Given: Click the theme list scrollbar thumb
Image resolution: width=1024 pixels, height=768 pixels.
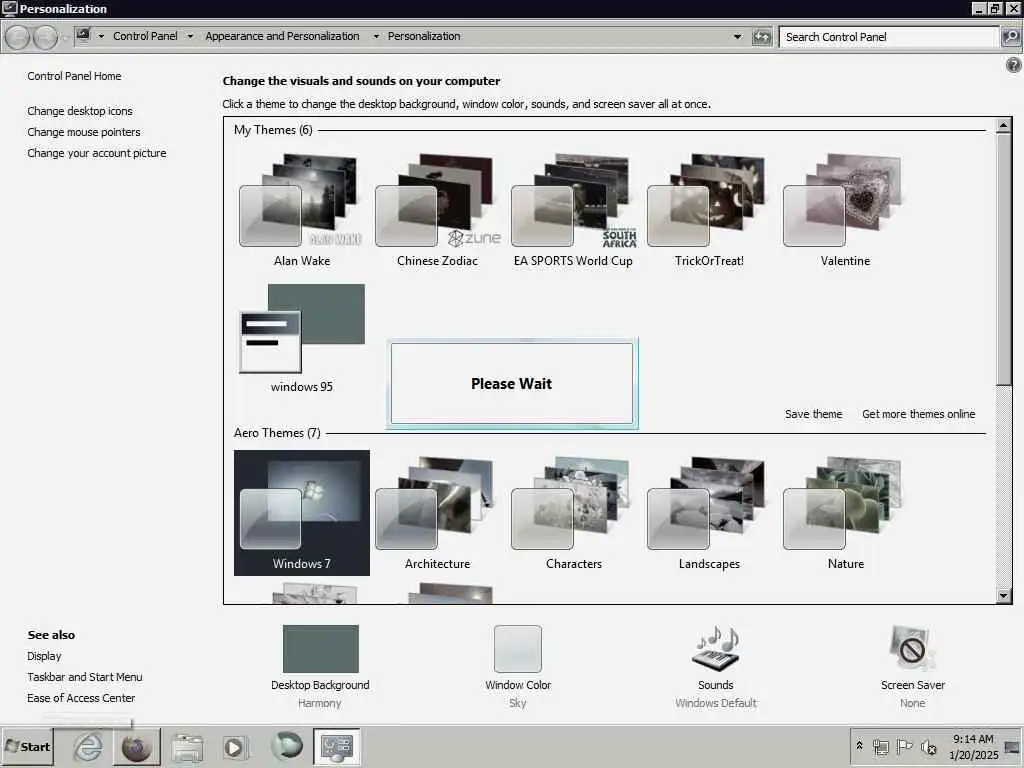Looking at the screenshot, I should click(x=1004, y=259).
